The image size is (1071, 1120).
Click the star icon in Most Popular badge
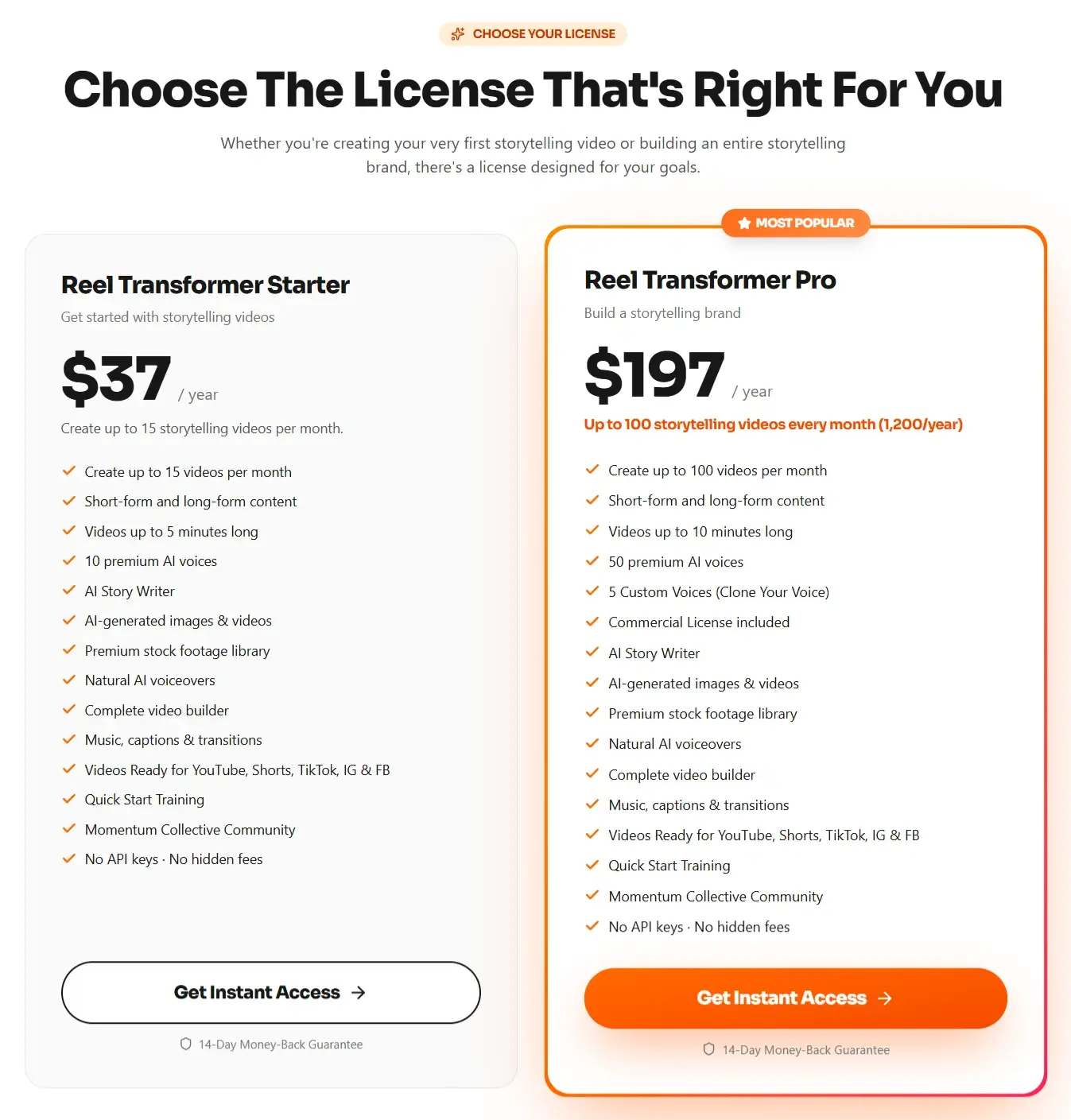point(744,223)
